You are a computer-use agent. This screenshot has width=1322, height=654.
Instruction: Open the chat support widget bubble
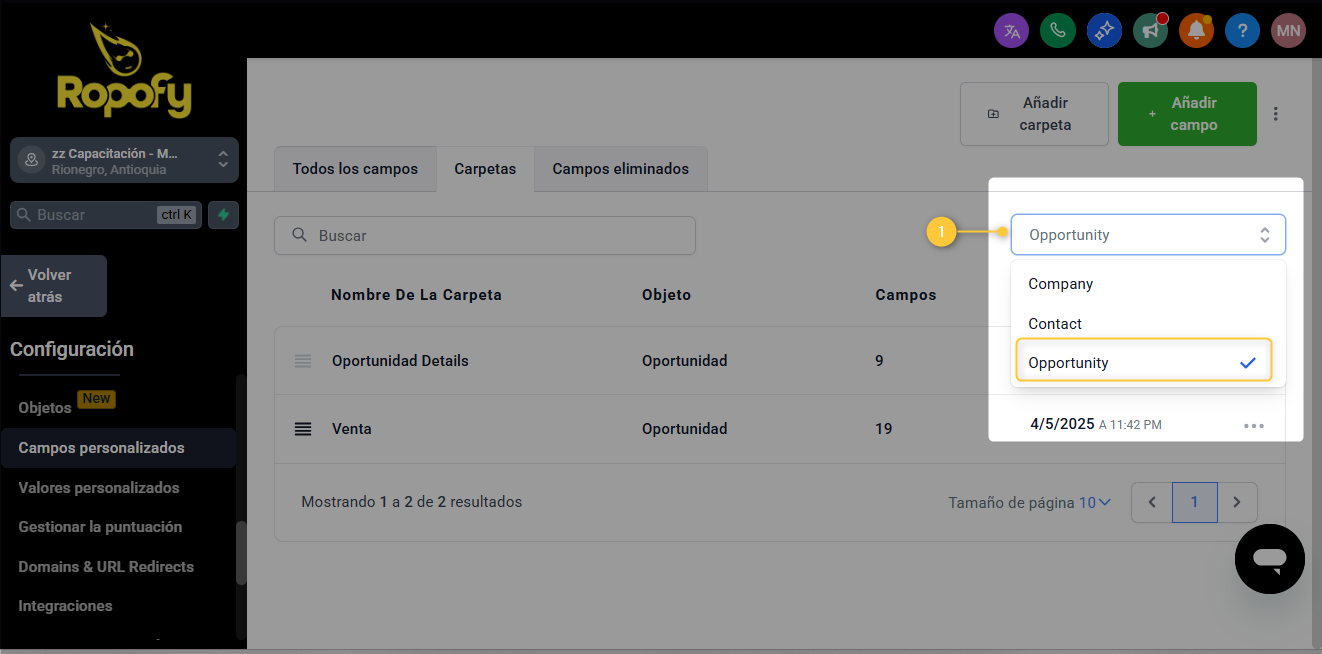coord(1269,559)
